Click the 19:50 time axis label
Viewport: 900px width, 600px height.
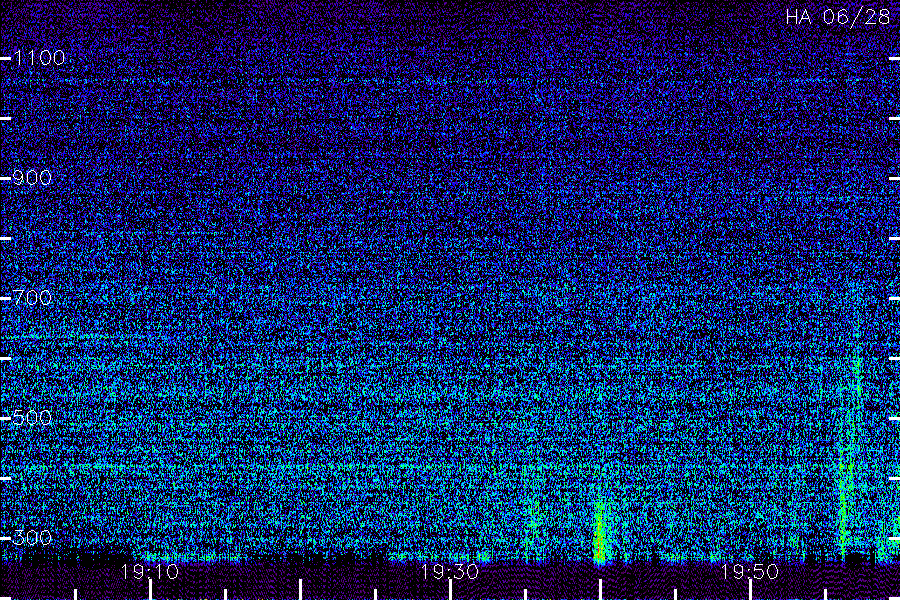(750, 571)
